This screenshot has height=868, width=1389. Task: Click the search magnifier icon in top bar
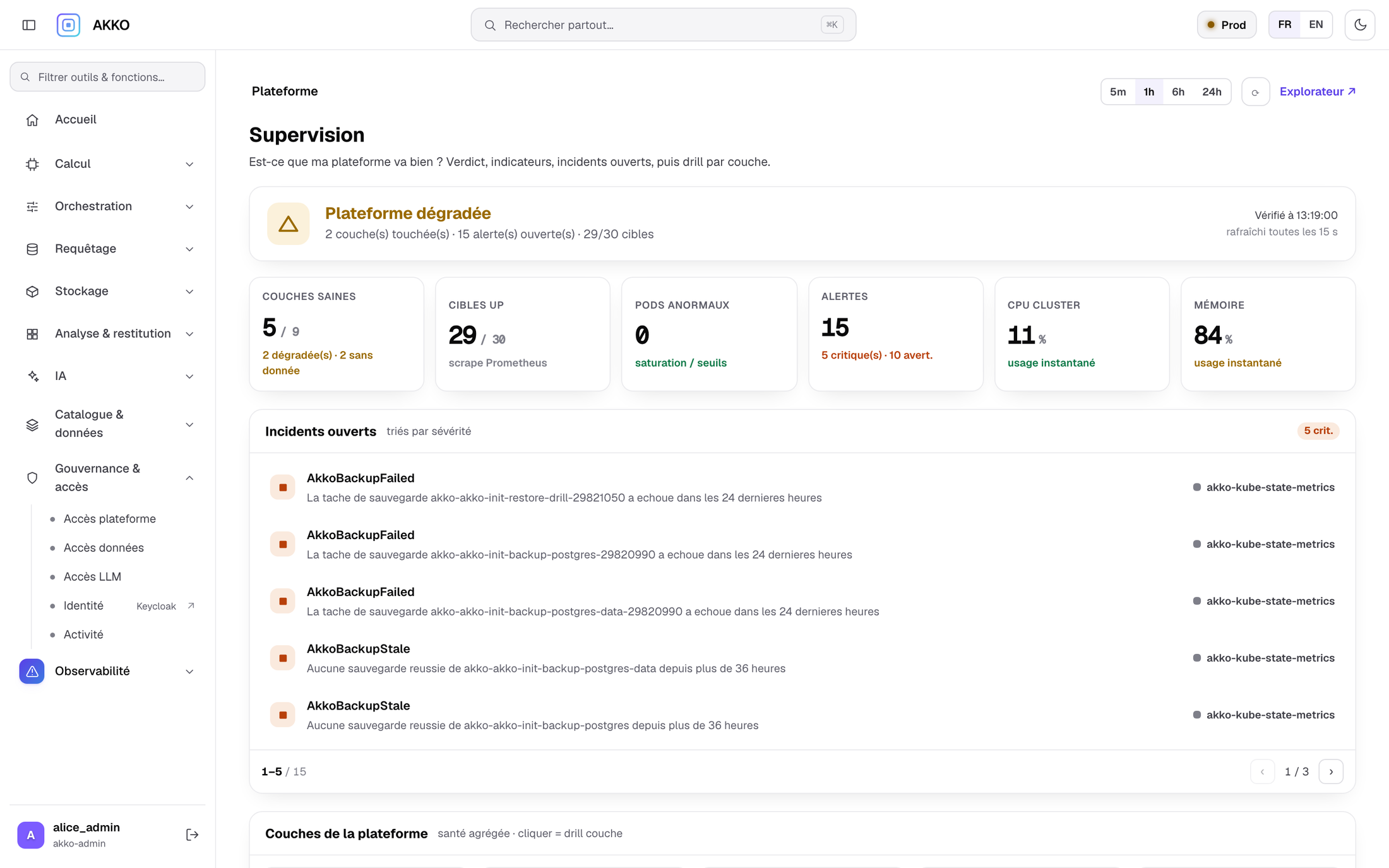point(490,25)
